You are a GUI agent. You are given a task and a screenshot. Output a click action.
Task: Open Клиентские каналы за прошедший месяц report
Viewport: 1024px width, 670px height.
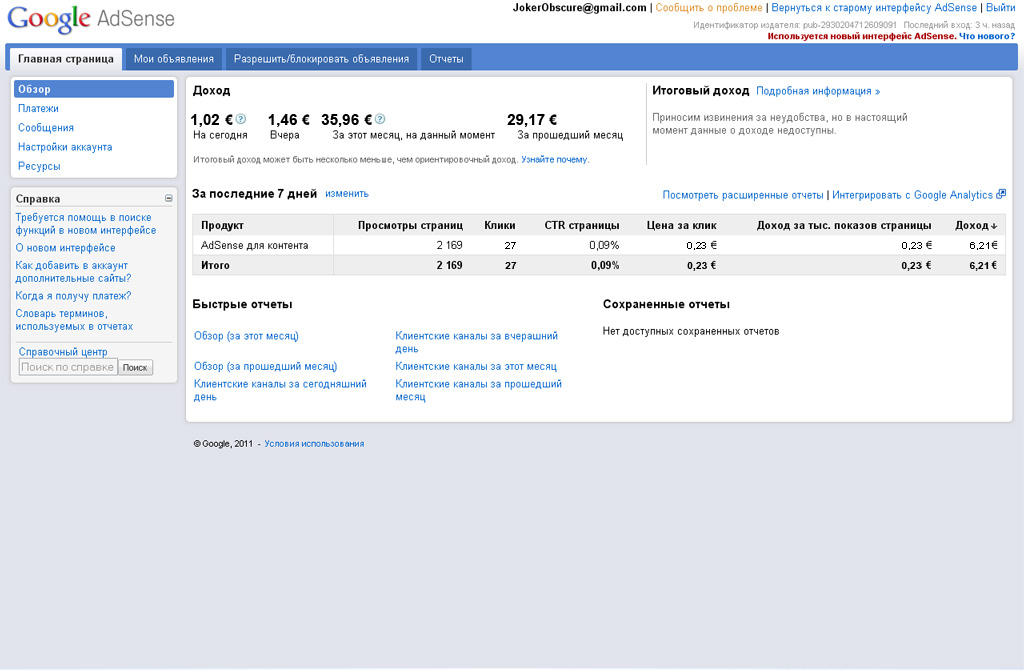[479, 391]
